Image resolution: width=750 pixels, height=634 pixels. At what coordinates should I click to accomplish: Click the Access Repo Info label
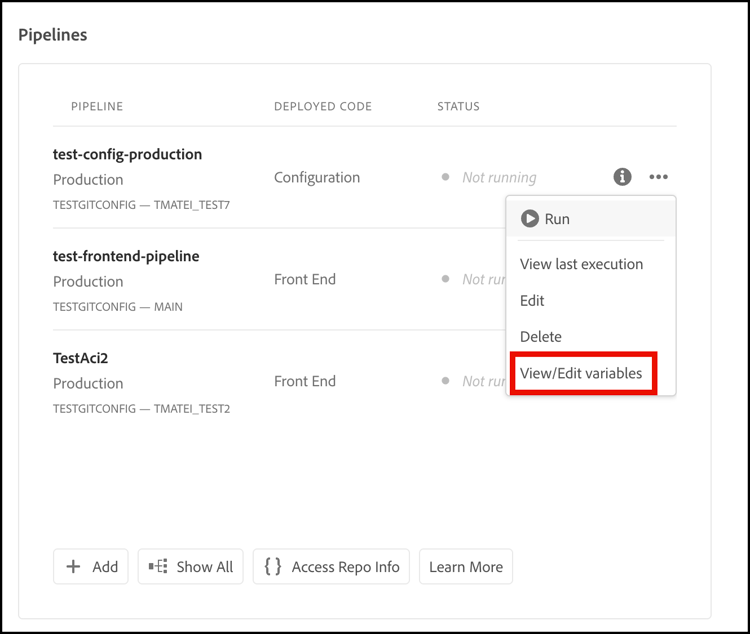[x=345, y=567]
